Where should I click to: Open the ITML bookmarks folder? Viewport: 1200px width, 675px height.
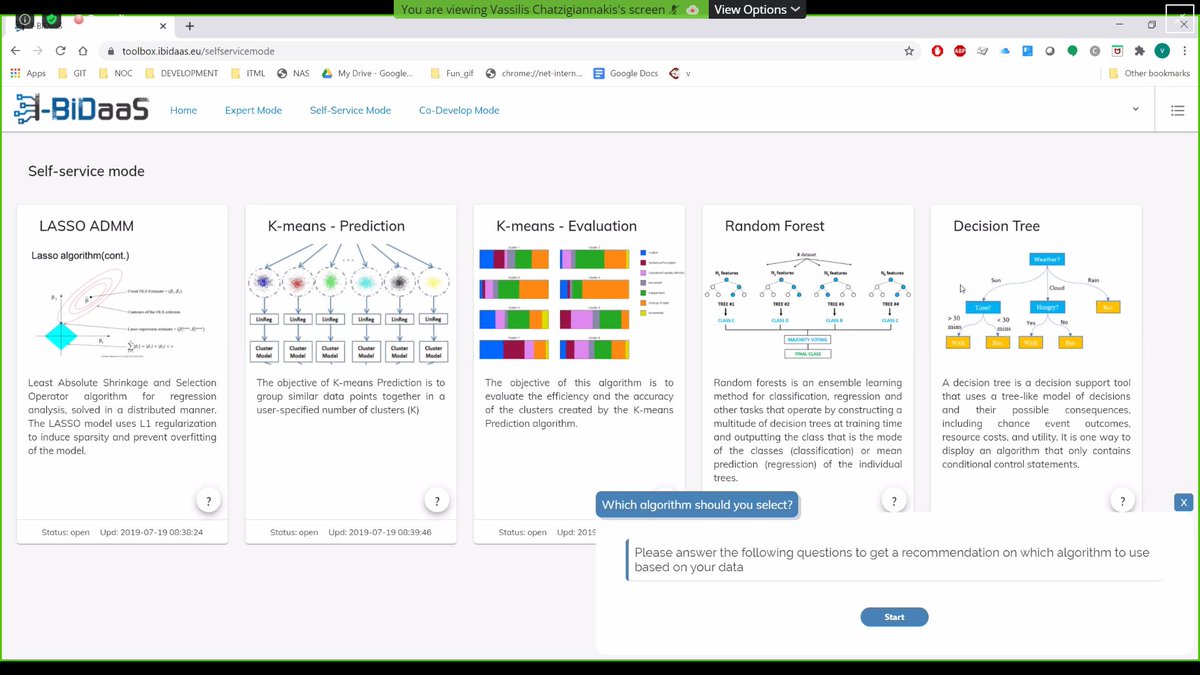pos(250,73)
